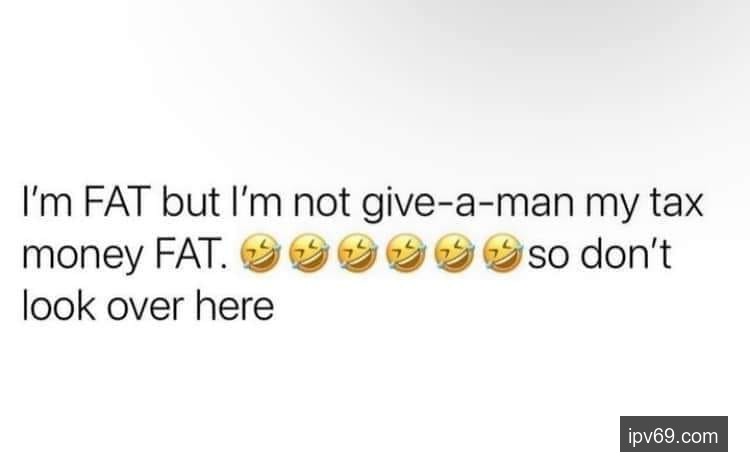This screenshot has width=750, height=474.
Task: Click the laughing emoji just before 'so'
Action: [503, 253]
